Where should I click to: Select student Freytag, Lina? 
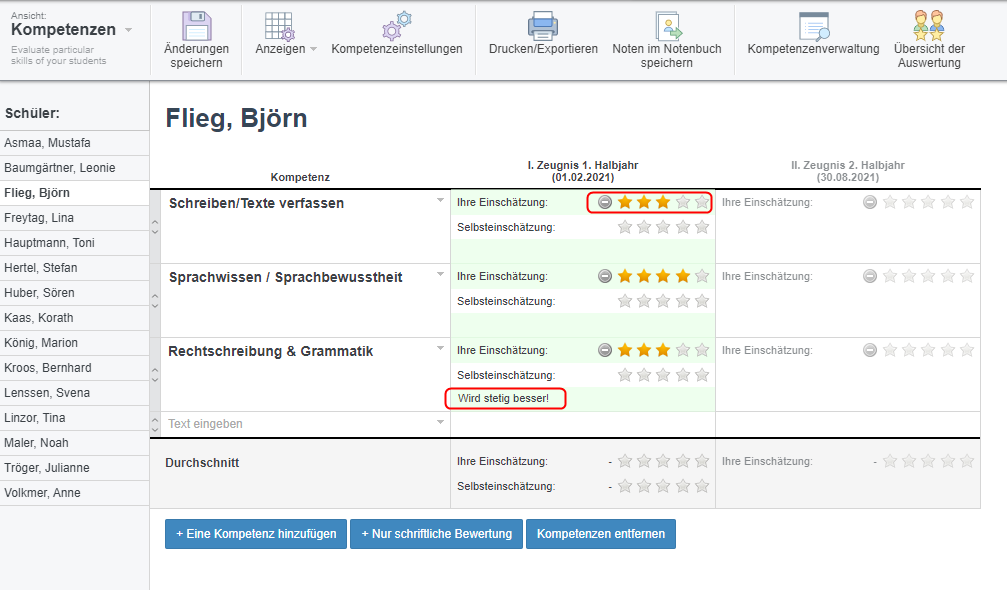(x=74, y=218)
